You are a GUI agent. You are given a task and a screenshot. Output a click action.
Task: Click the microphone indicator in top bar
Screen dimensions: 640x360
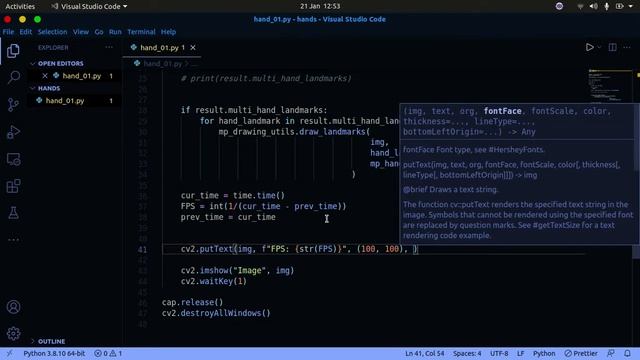[x=607, y=7]
